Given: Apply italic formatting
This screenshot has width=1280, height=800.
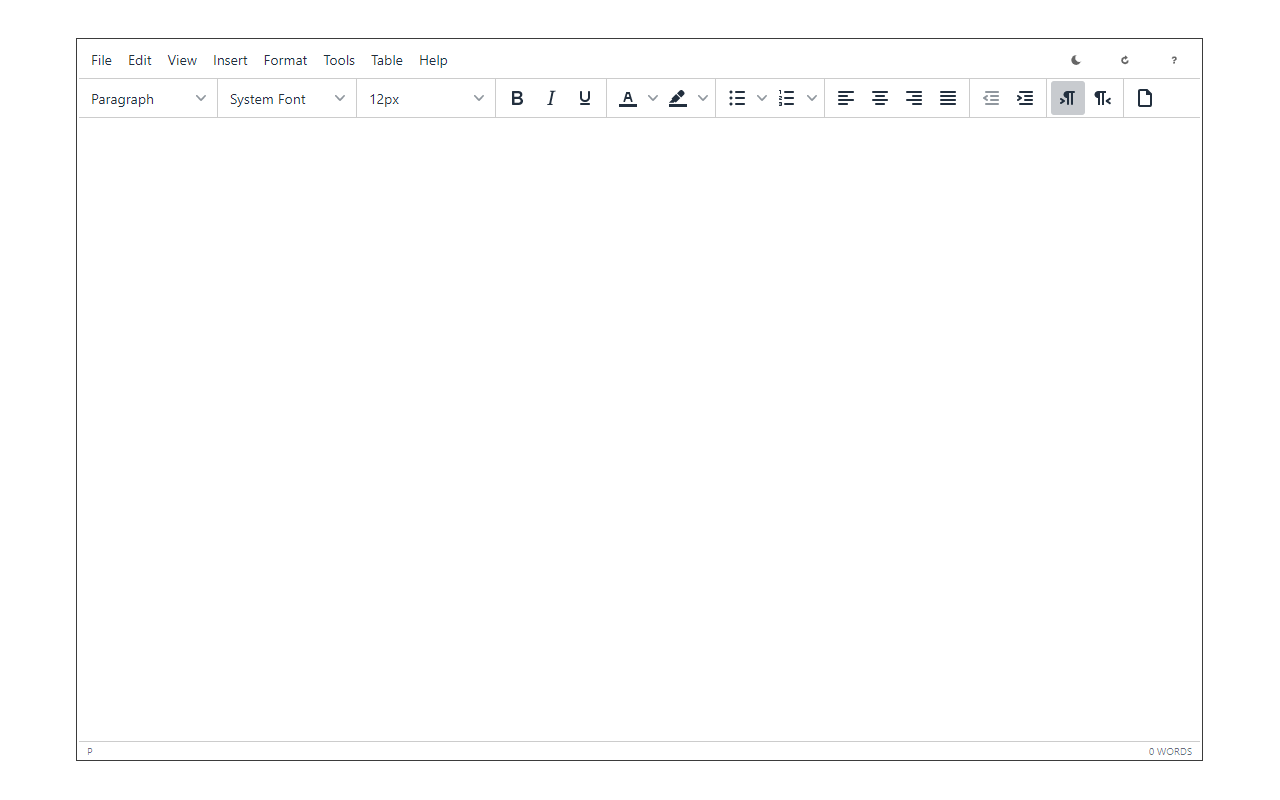Looking at the screenshot, I should click(551, 98).
